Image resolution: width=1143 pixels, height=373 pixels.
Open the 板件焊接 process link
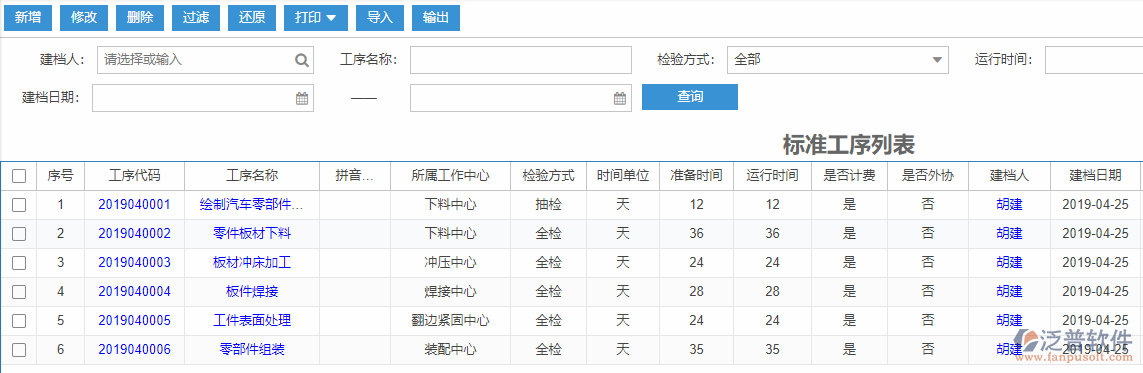251,291
